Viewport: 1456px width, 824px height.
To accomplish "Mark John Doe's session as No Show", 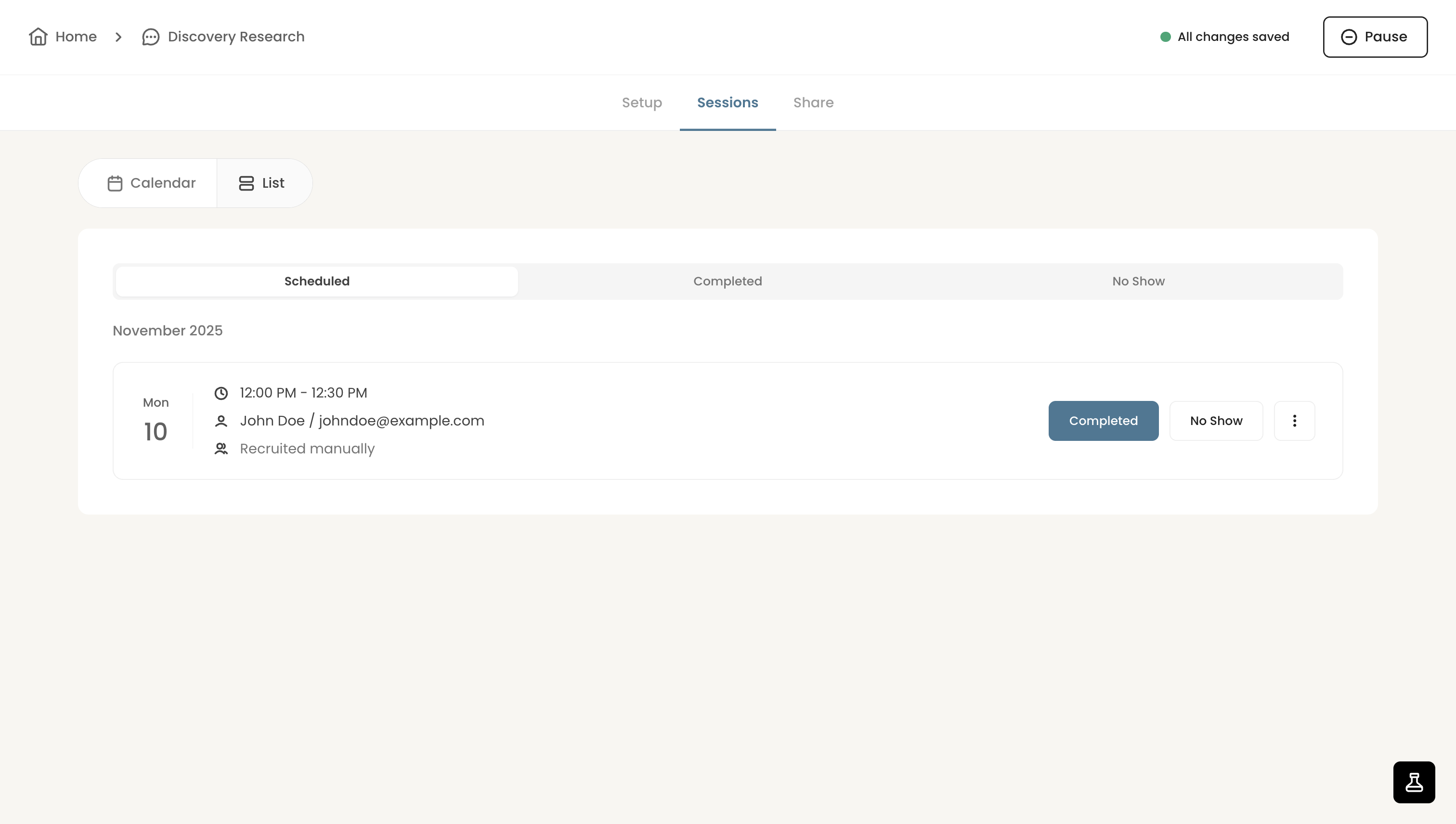I will click(1216, 421).
